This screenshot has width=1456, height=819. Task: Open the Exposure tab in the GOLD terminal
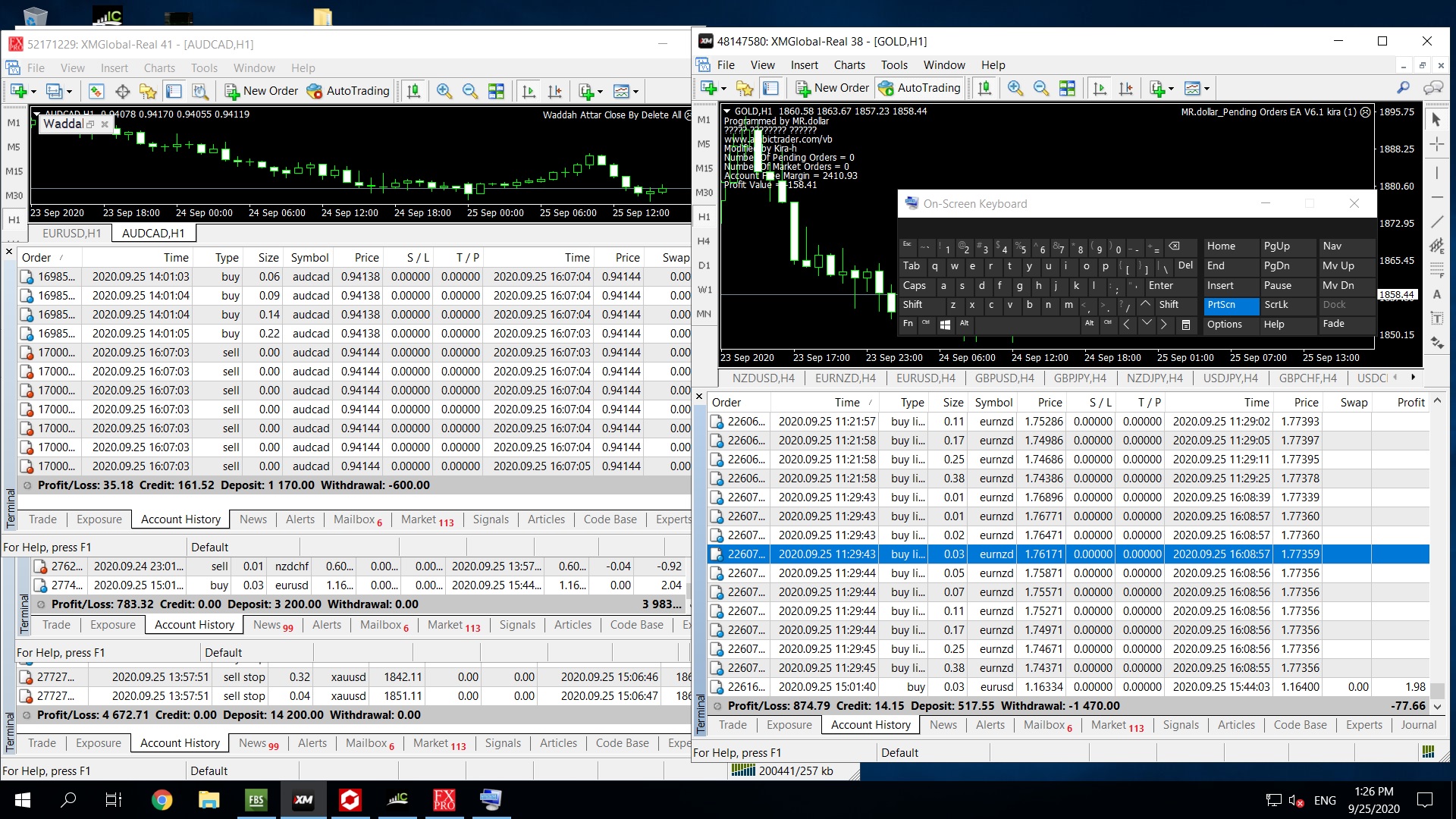pos(789,725)
